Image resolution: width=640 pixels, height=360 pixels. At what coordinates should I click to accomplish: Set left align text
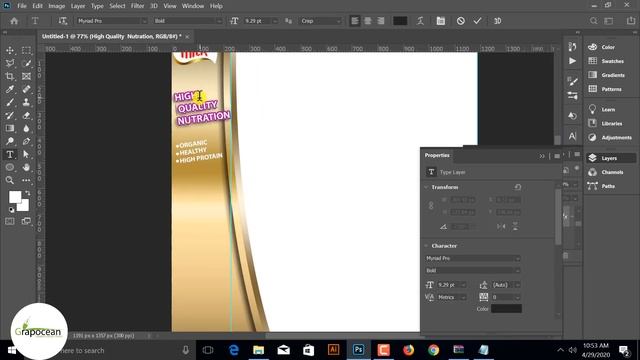(355, 21)
